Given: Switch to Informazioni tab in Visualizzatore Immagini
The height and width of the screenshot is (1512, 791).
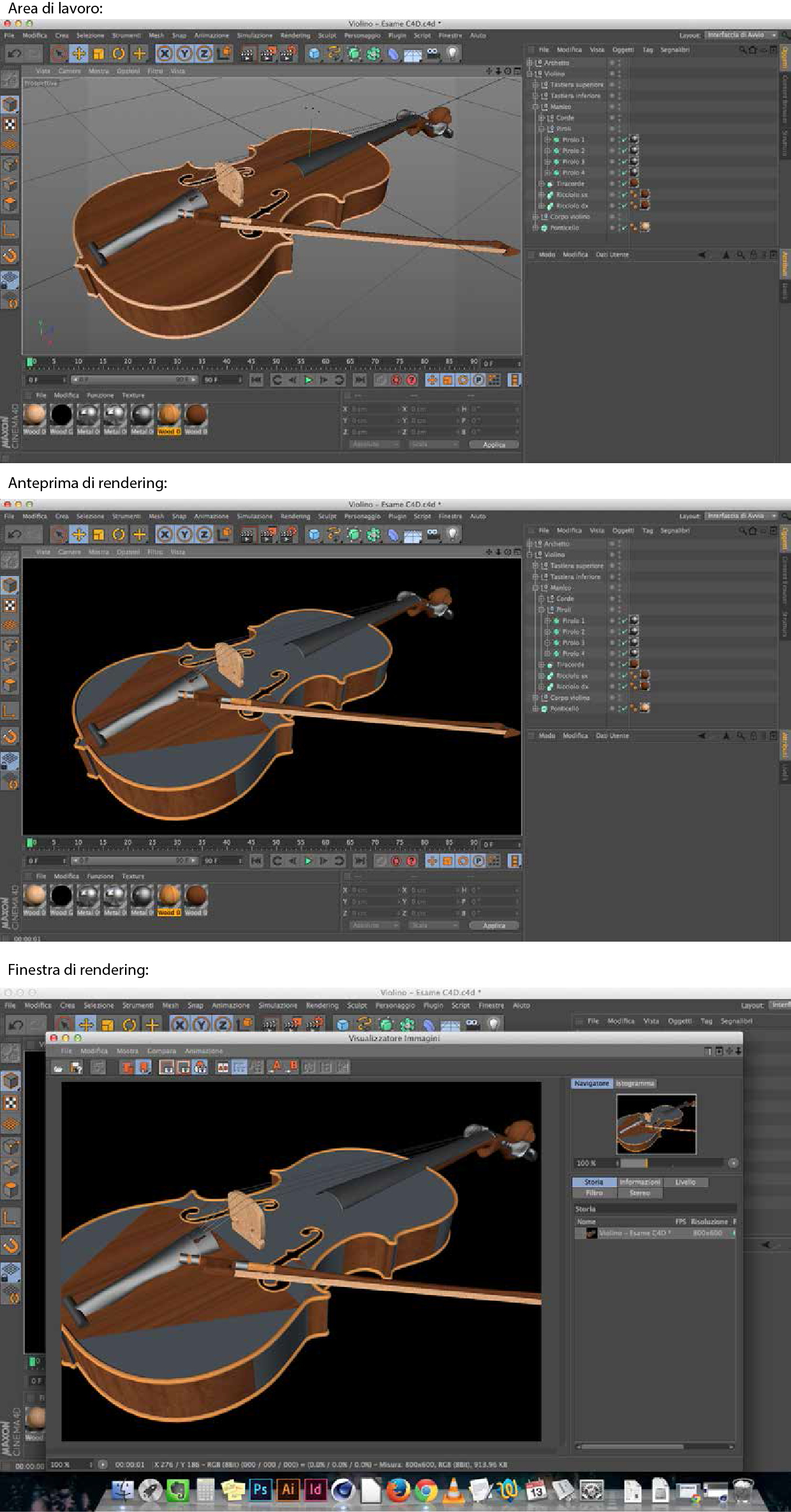Looking at the screenshot, I should pos(640,1182).
